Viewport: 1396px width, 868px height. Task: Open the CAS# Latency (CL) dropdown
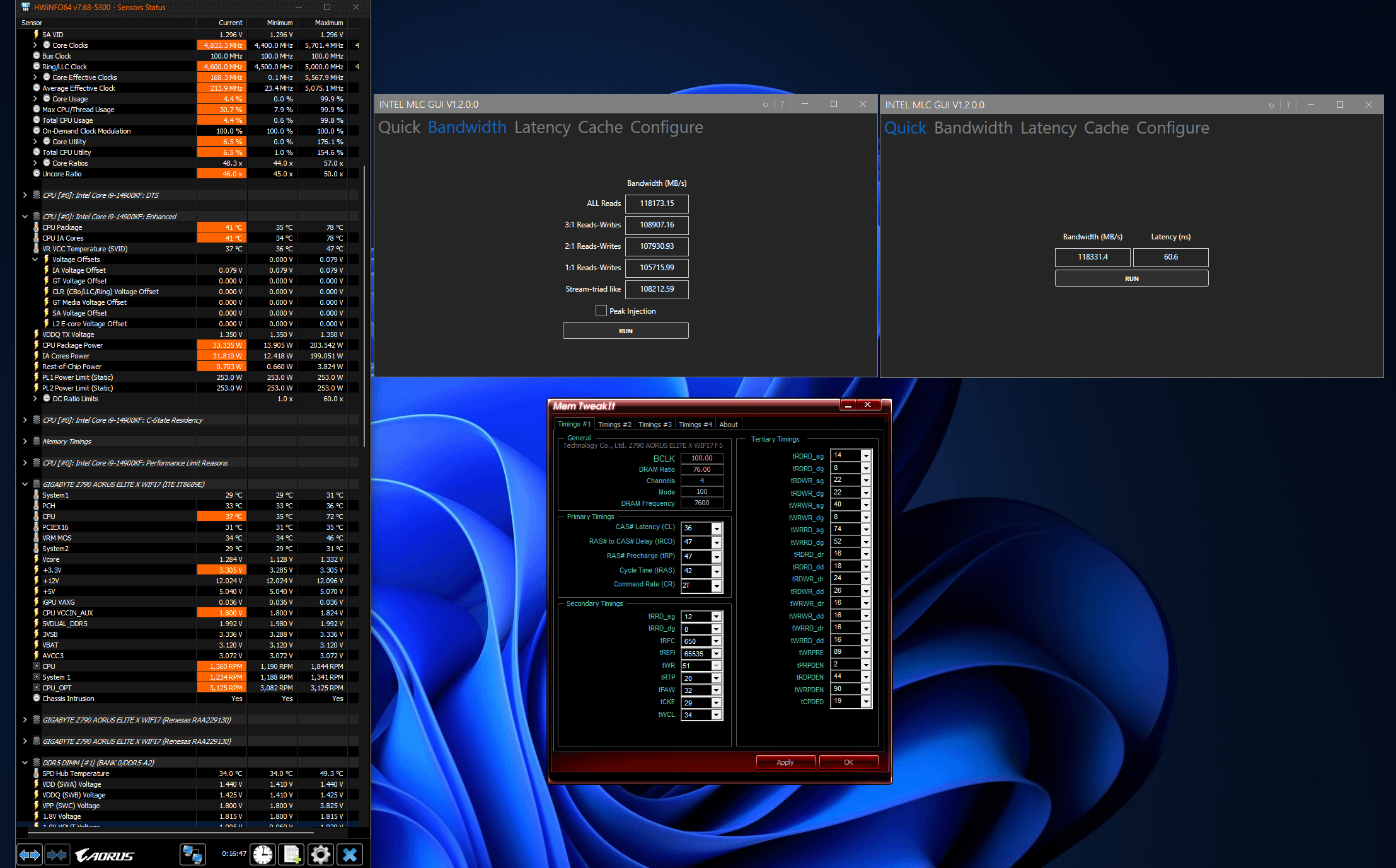point(717,528)
